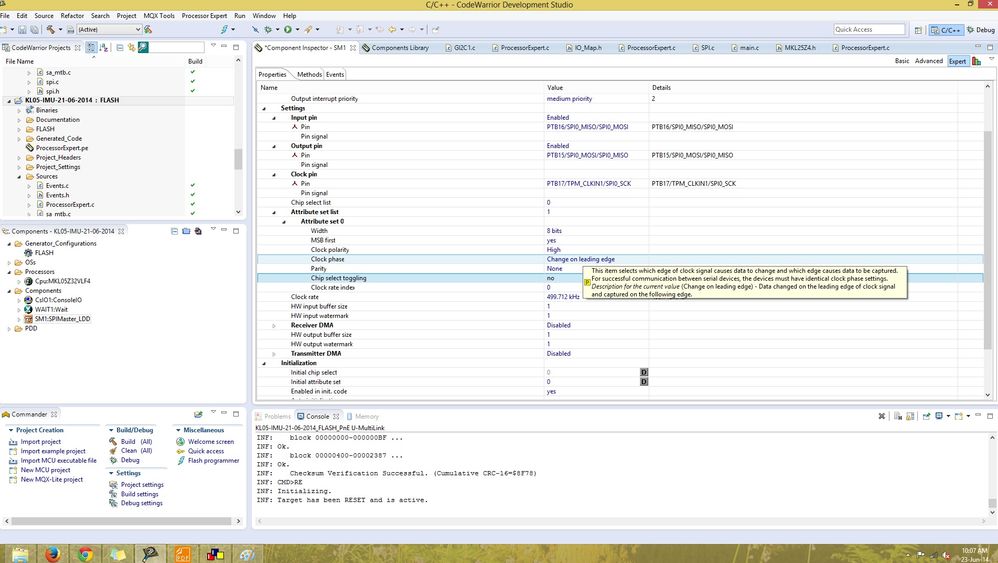Click the Open Perspective icon
The image size is (998, 563).
point(918,30)
